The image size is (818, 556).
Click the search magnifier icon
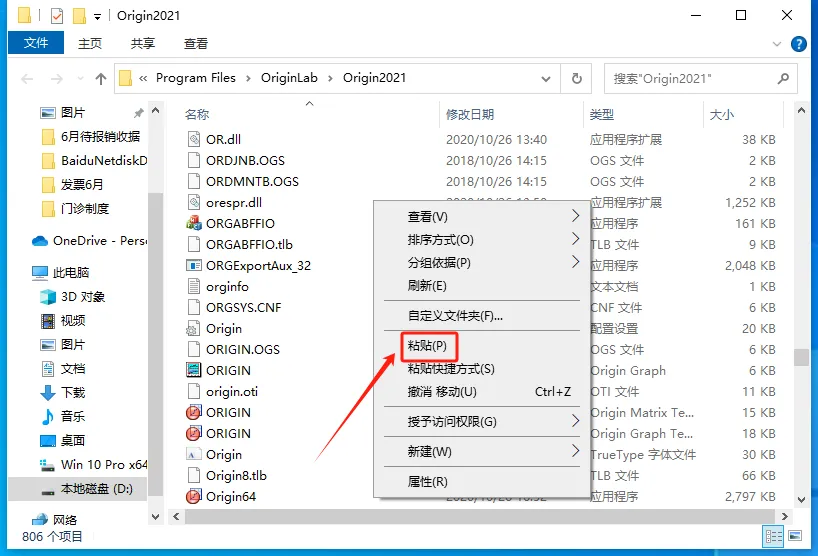coord(783,78)
